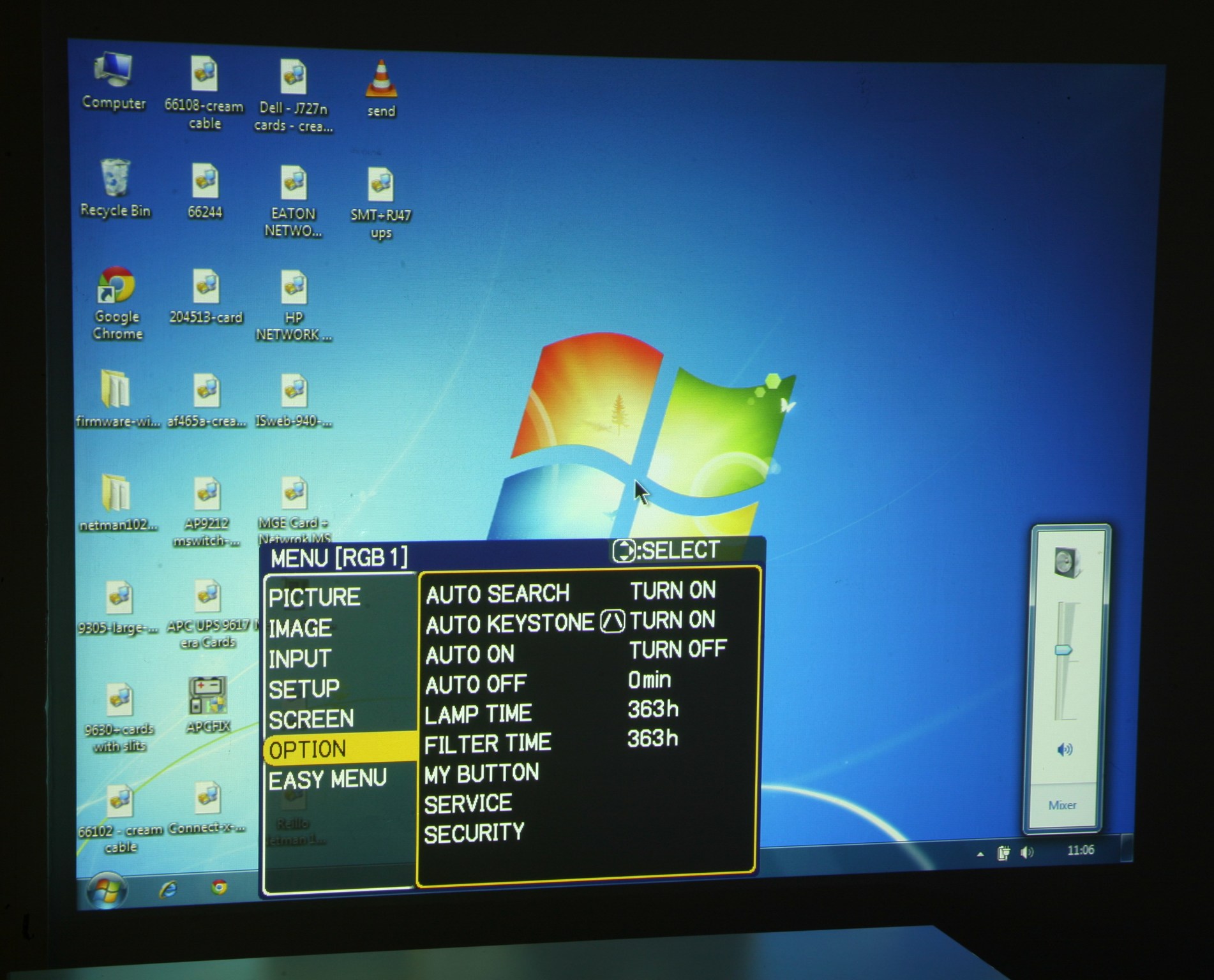Click the SELECT hint icon in menu header
Image resolution: width=1214 pixels, height=980 pixels.
tap(624, 551)
